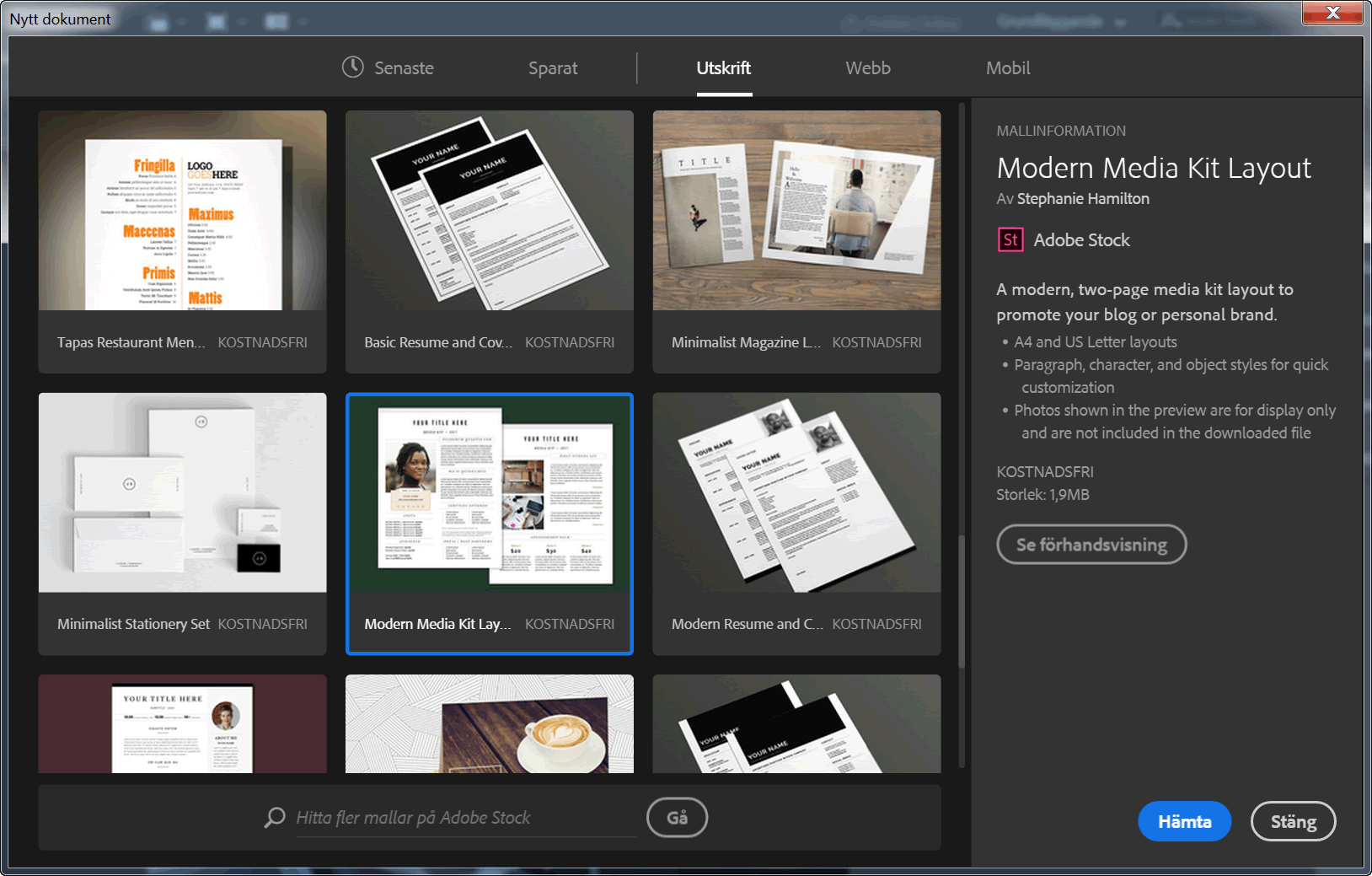Pick the Minimalist Stationery Set template
The image size is (1372, 876).
pos(182,493)
